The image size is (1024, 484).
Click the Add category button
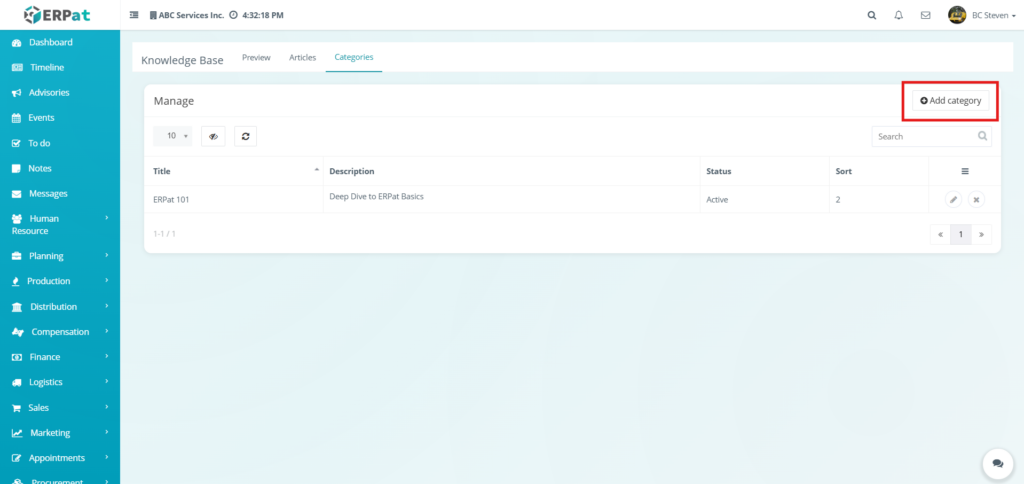[950, 100]
